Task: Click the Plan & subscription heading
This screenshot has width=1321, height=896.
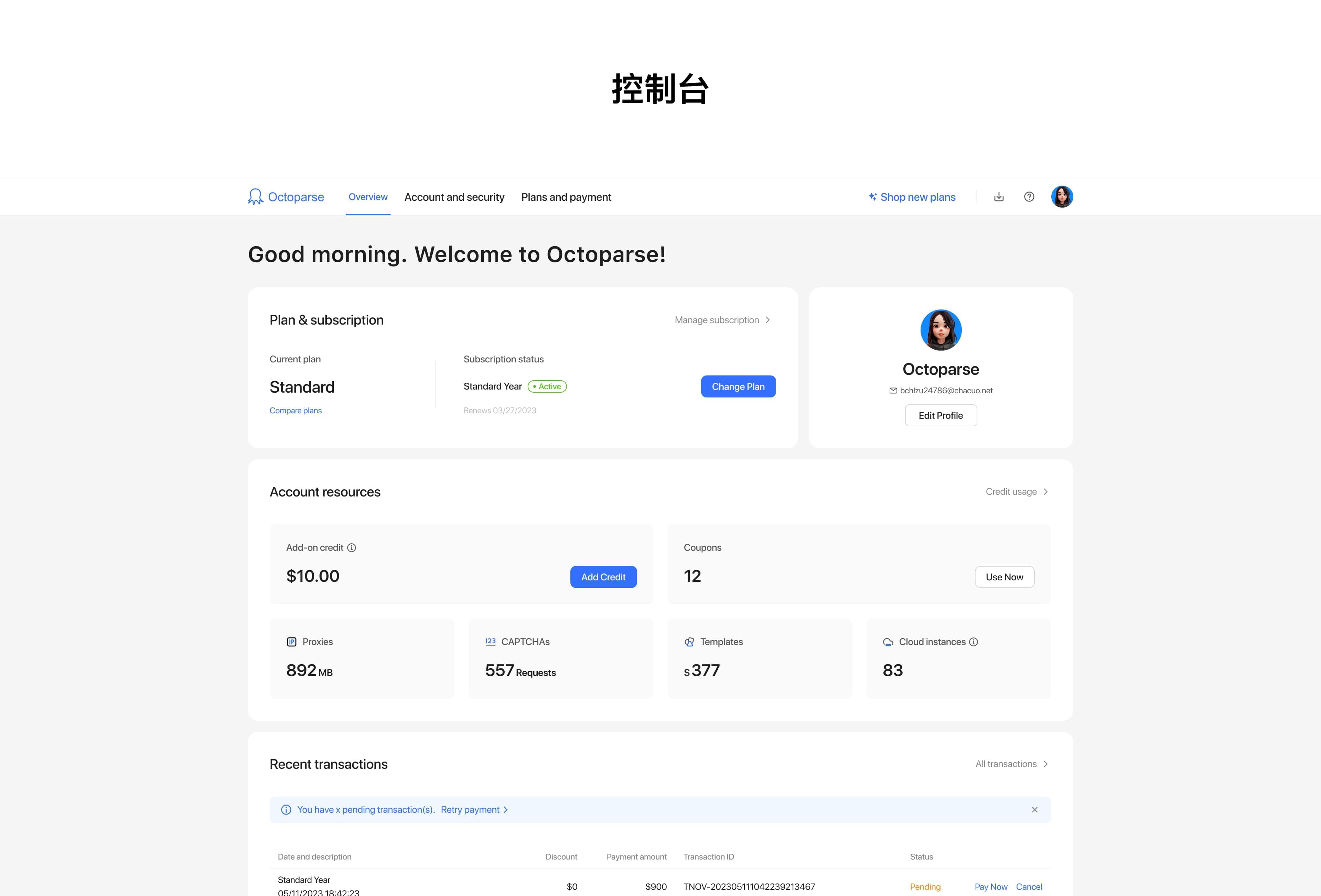Action: tap(326, 320)
